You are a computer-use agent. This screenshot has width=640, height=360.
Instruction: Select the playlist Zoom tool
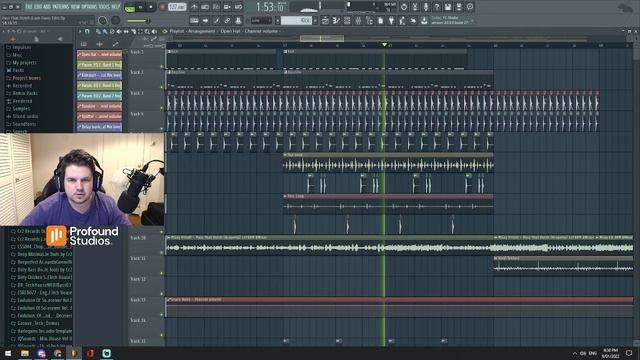pos(147,31)
